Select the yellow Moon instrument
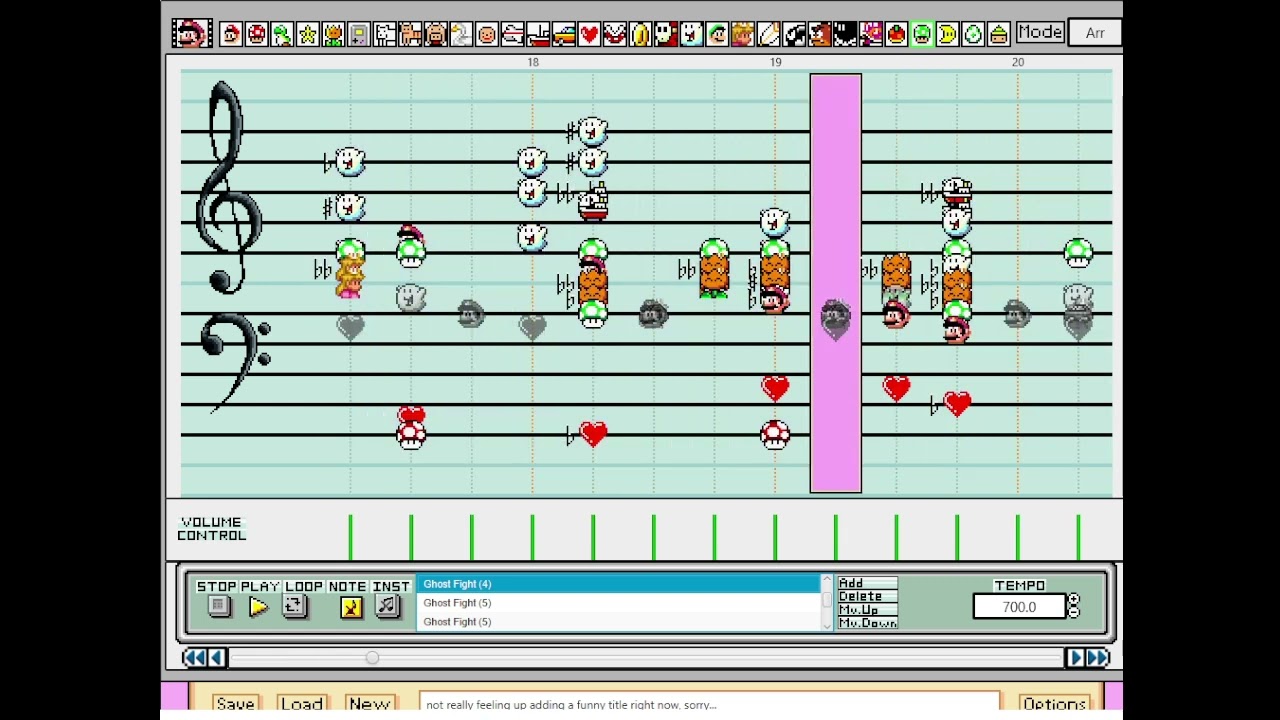 pos(947,35)
